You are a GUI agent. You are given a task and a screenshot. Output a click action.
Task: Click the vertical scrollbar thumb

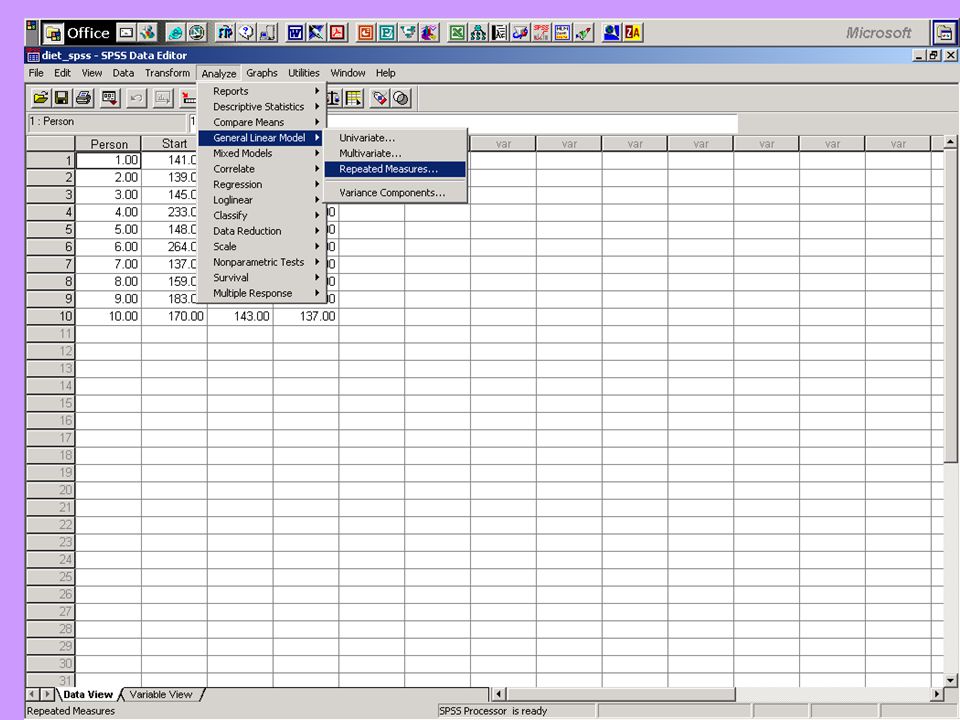[x=950, y=306]
